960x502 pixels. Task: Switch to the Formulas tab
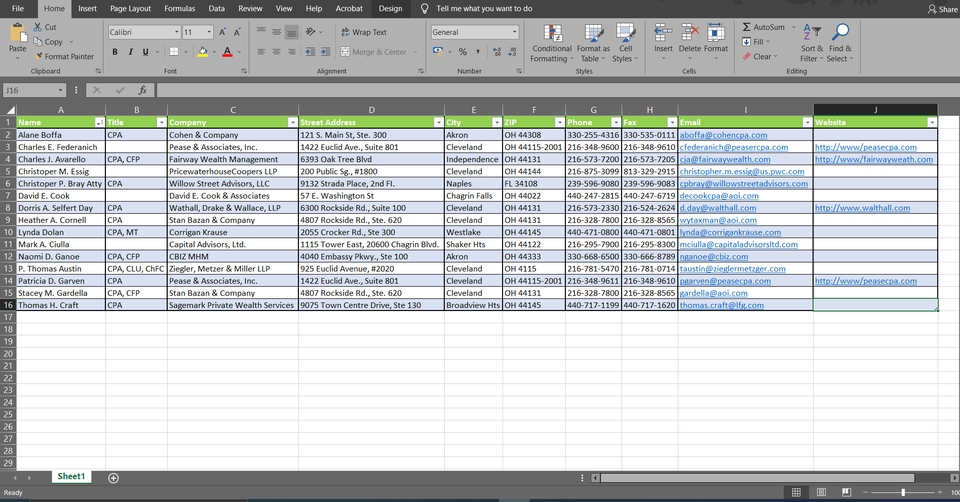[x=179, y=9]
